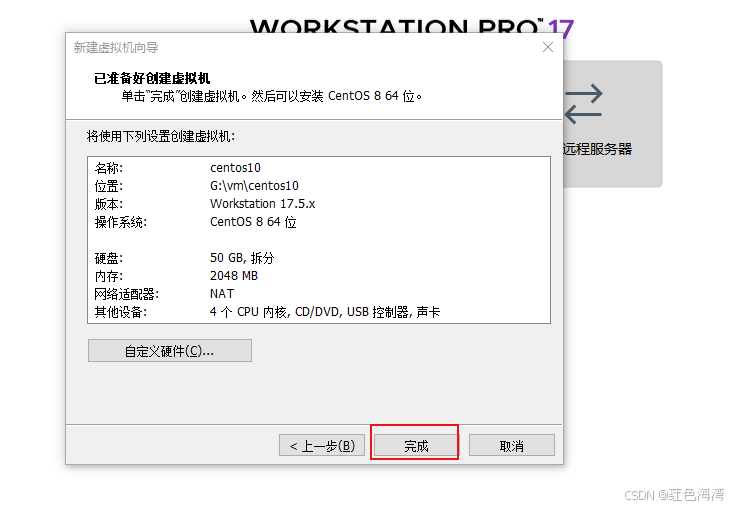
Task: Select the location value G:\vm\centos10
Action: (254, 186)
